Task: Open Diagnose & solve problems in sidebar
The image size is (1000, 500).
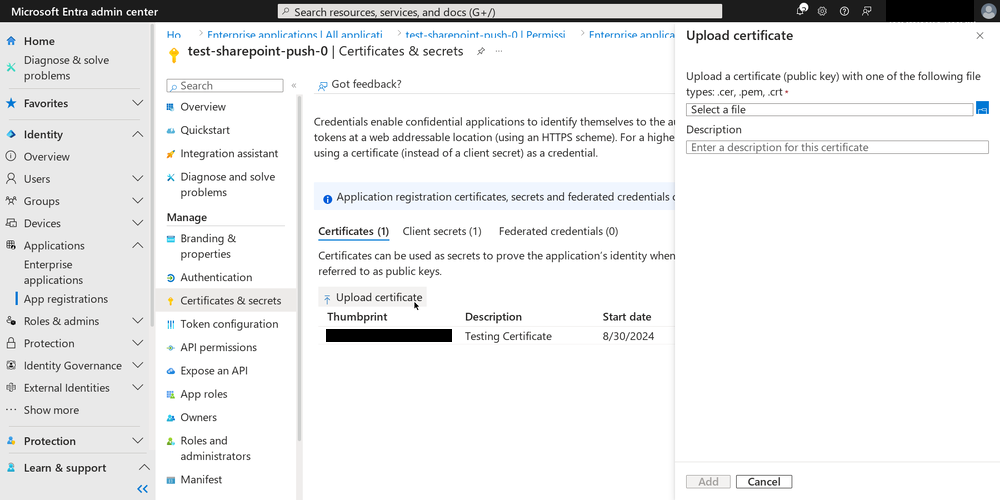Action: click(x=66, y=68)
